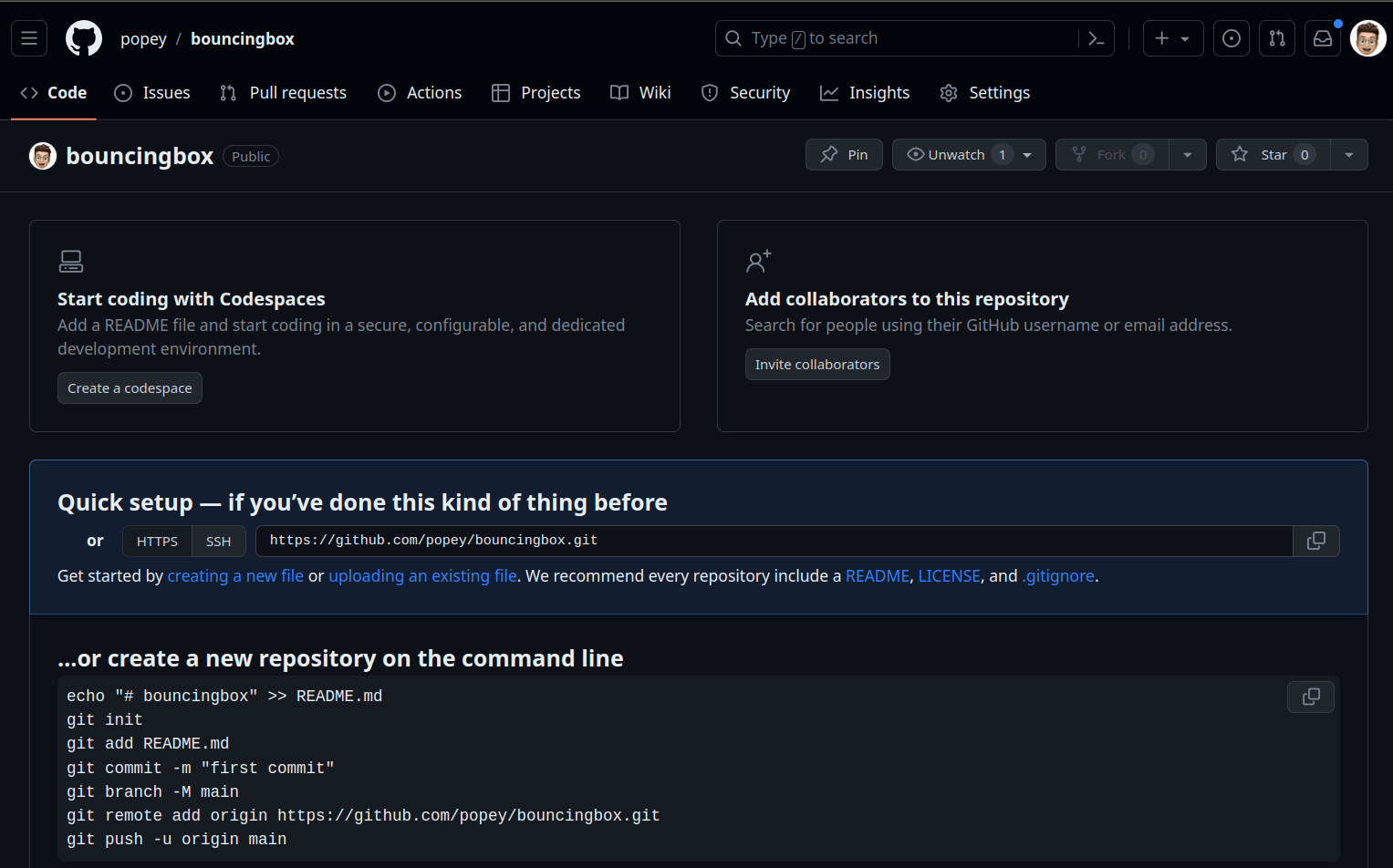Screen dimensions: 1393x868
Task: Open user profile avatar menu
Action: tap(1367, 38)
